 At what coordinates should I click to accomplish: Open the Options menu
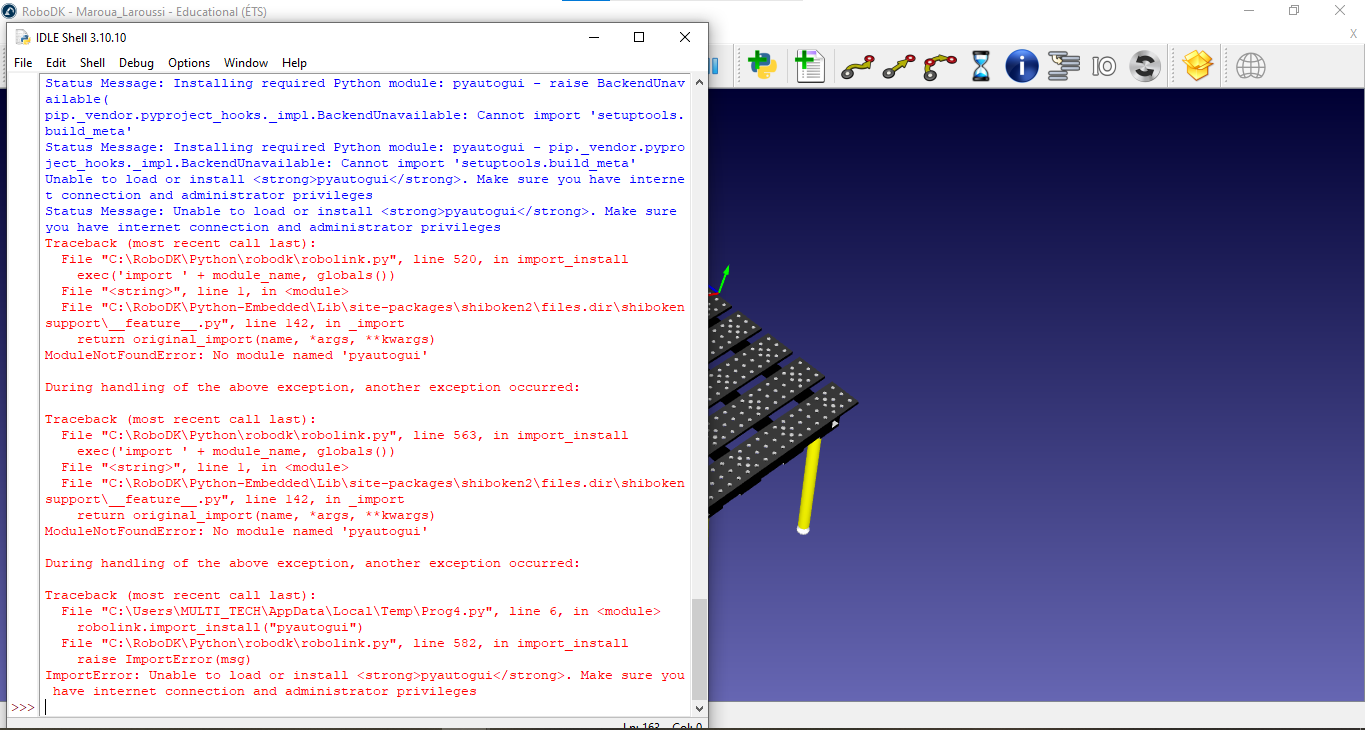[x=189, y=63]
